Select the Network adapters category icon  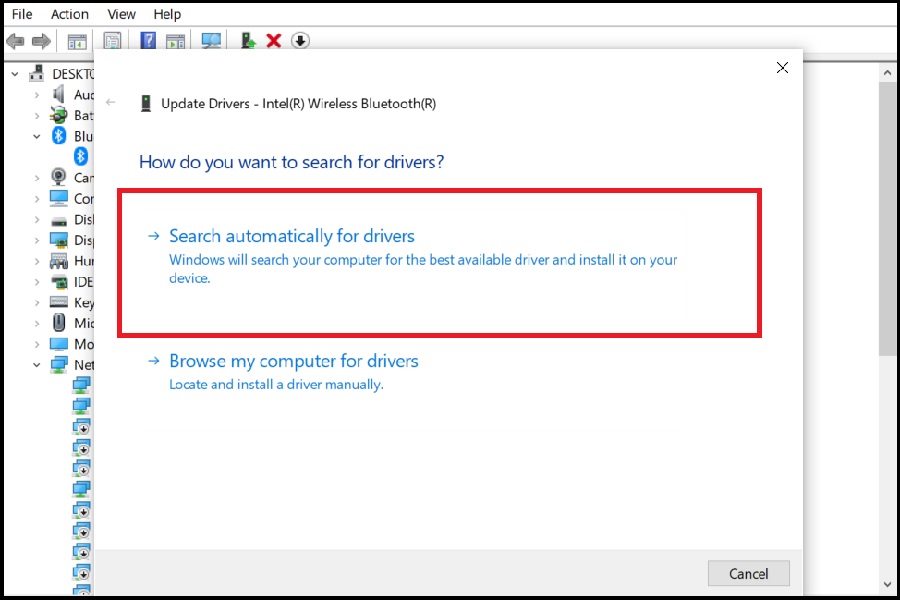coord(59,365)
